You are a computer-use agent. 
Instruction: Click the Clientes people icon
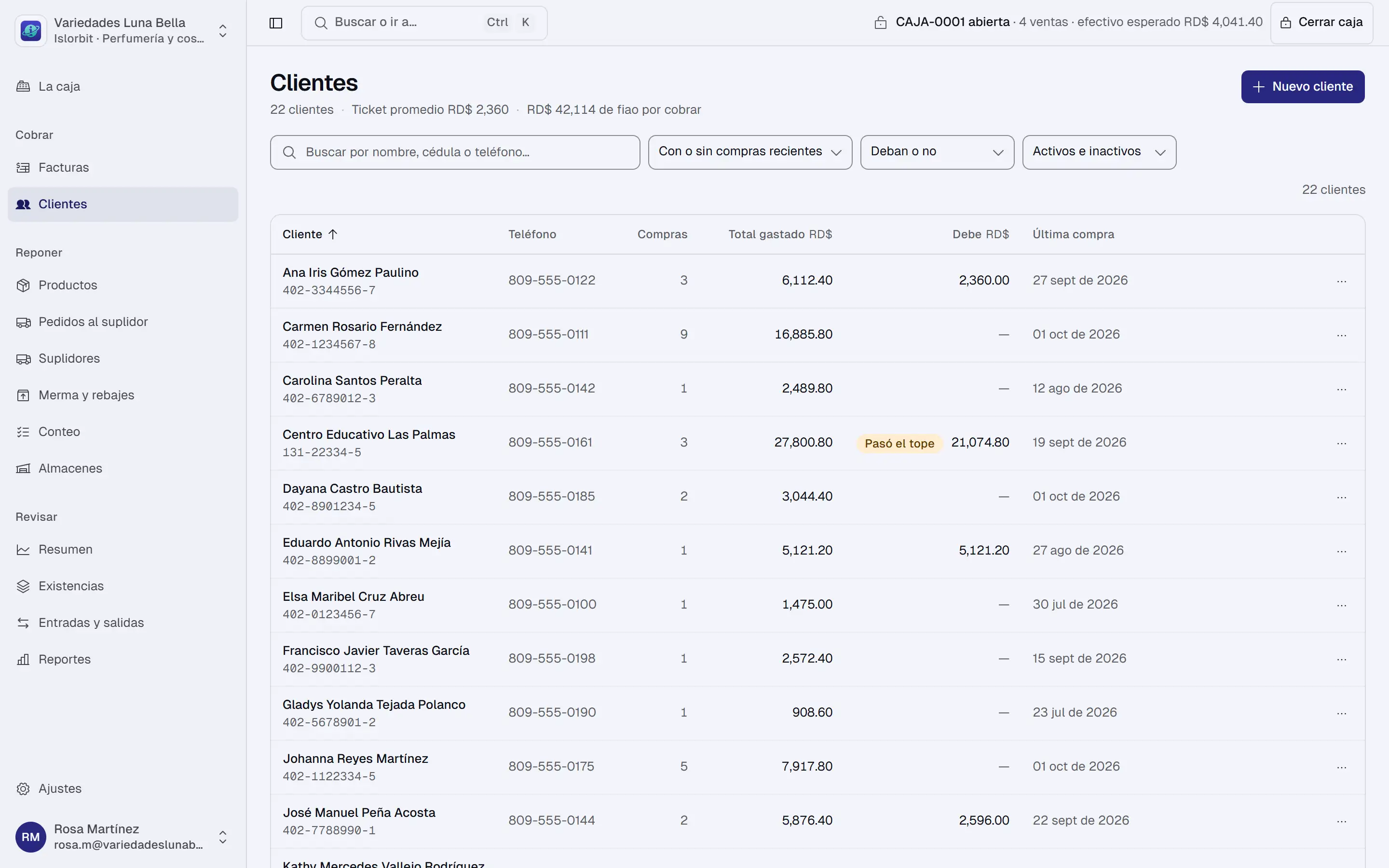pyautogui.click(x=23, y=204)
